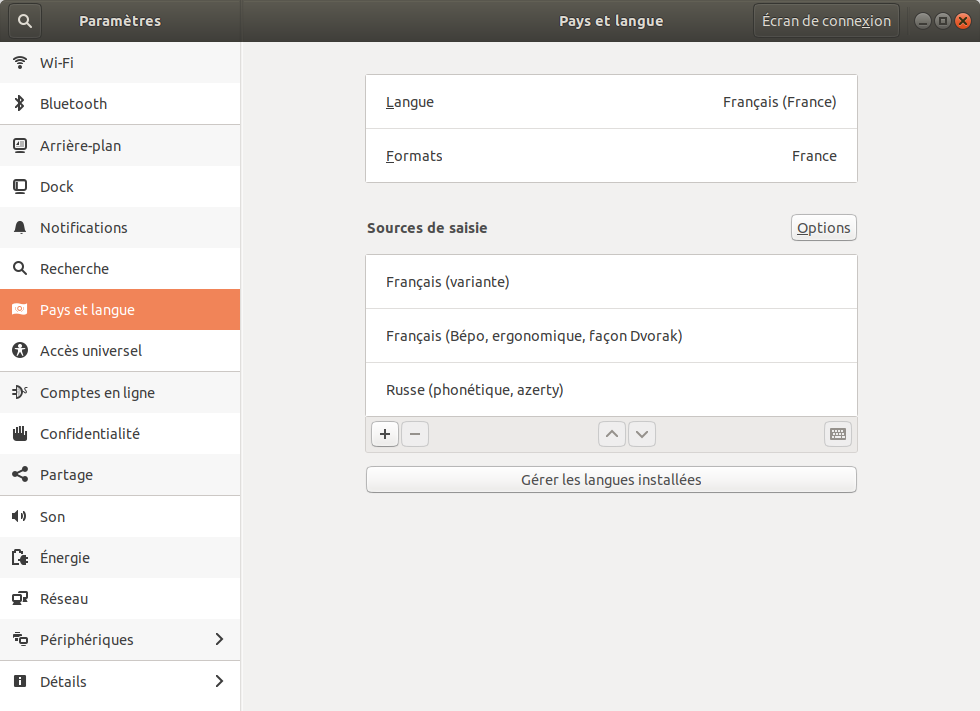Remove the selected source with the minus icon
This screenshot has width=980, height=711.
click(x=414, y=433)
